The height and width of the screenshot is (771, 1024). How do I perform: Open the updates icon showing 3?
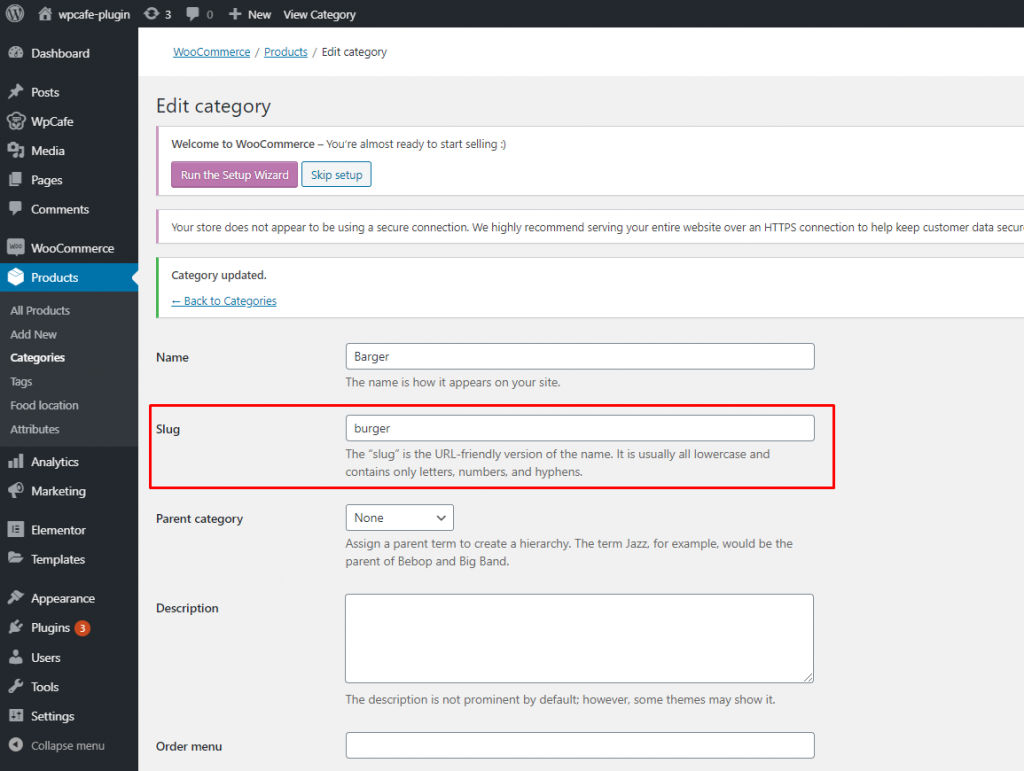(x=151, y=14)
